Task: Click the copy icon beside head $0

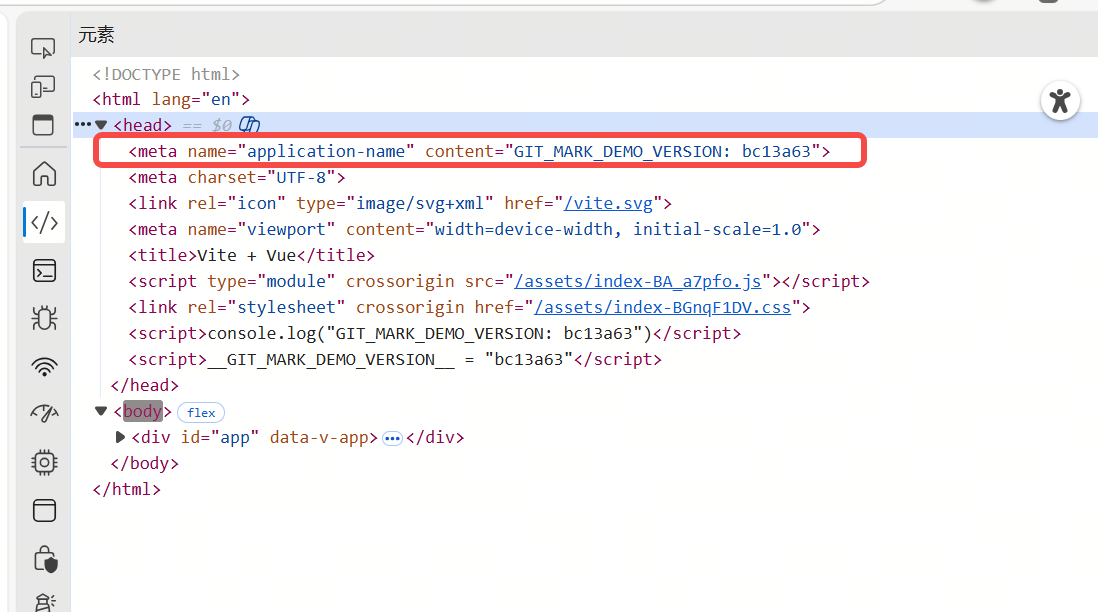Action: [249, 125]
